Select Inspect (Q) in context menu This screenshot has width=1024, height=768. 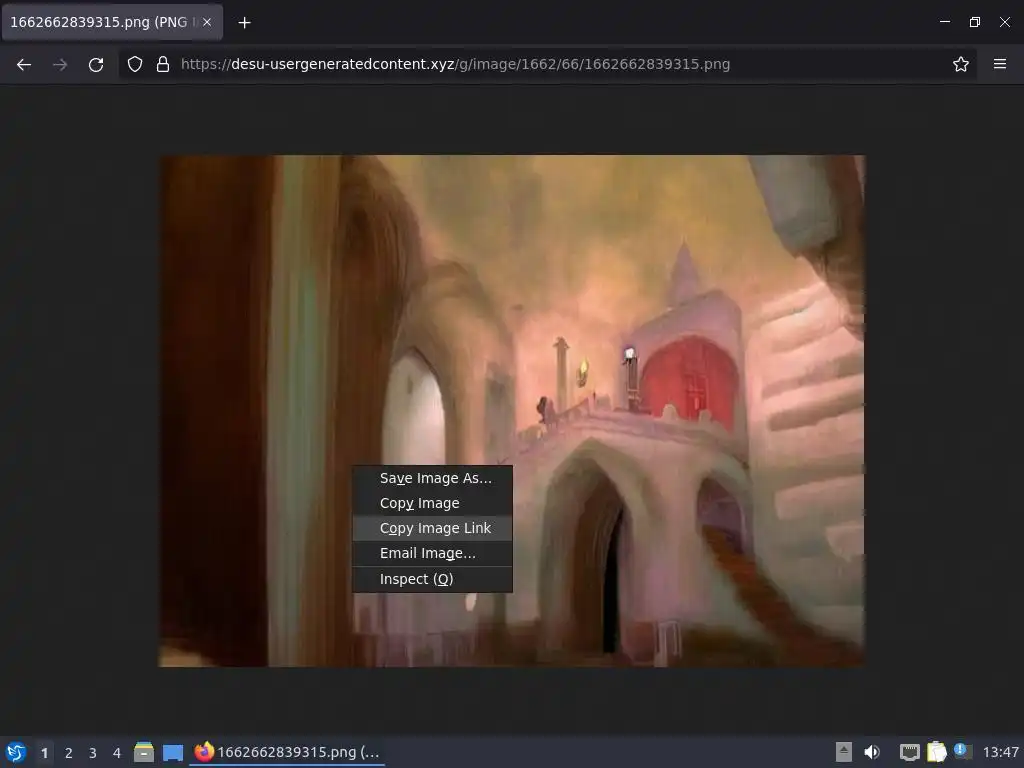click(432, 579)
